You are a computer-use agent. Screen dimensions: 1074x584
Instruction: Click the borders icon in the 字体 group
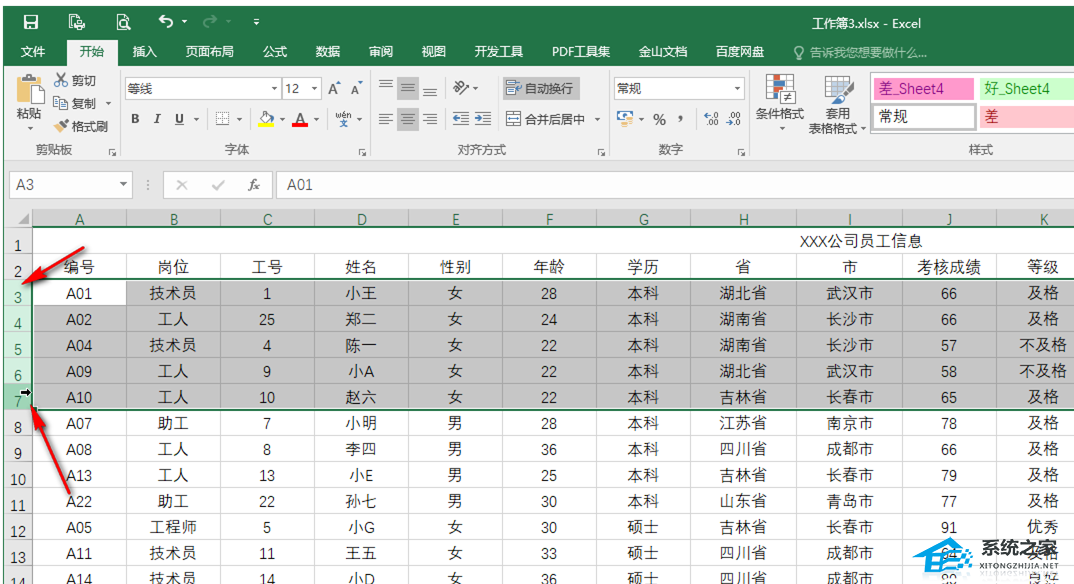(x=223, y=119)
